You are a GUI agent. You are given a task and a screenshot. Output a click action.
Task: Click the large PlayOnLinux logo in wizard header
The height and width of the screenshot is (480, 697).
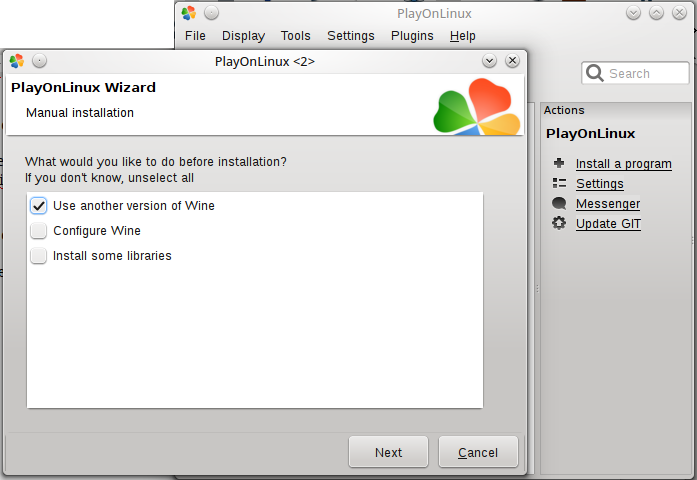(x=477, y=106)
